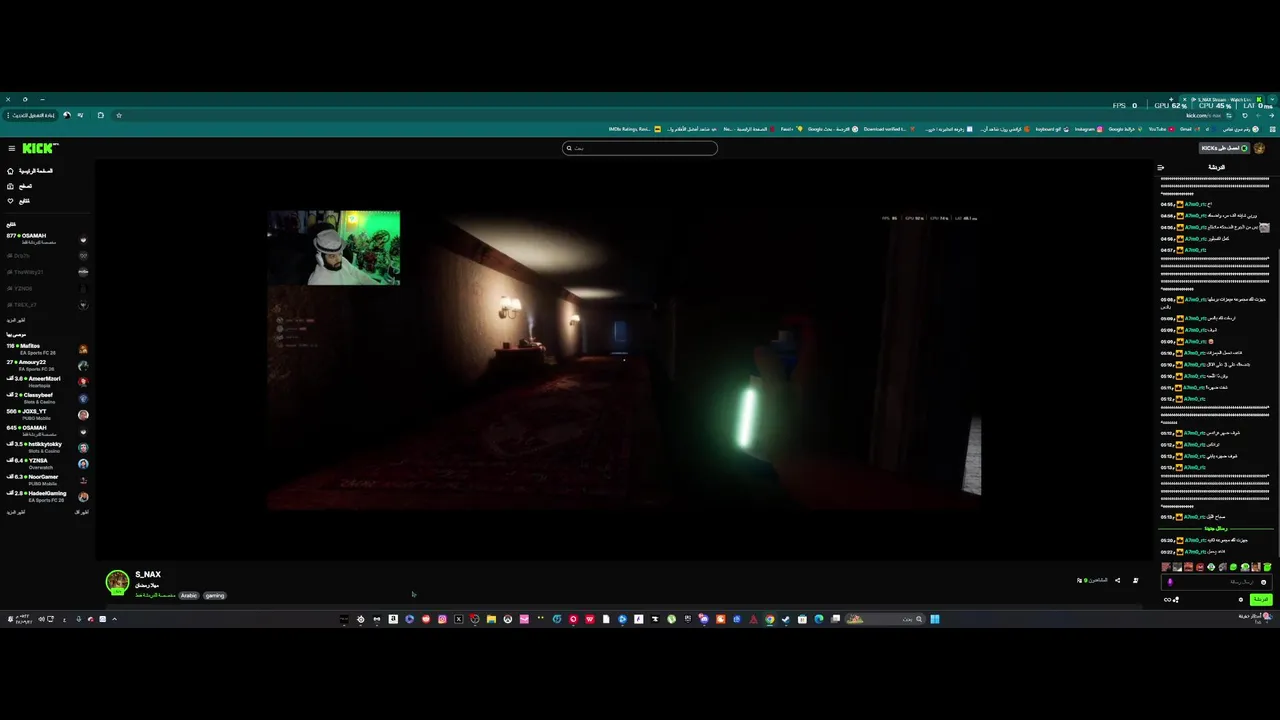Select the gaming tag
1280x720 pixels.
pos(215,596)
